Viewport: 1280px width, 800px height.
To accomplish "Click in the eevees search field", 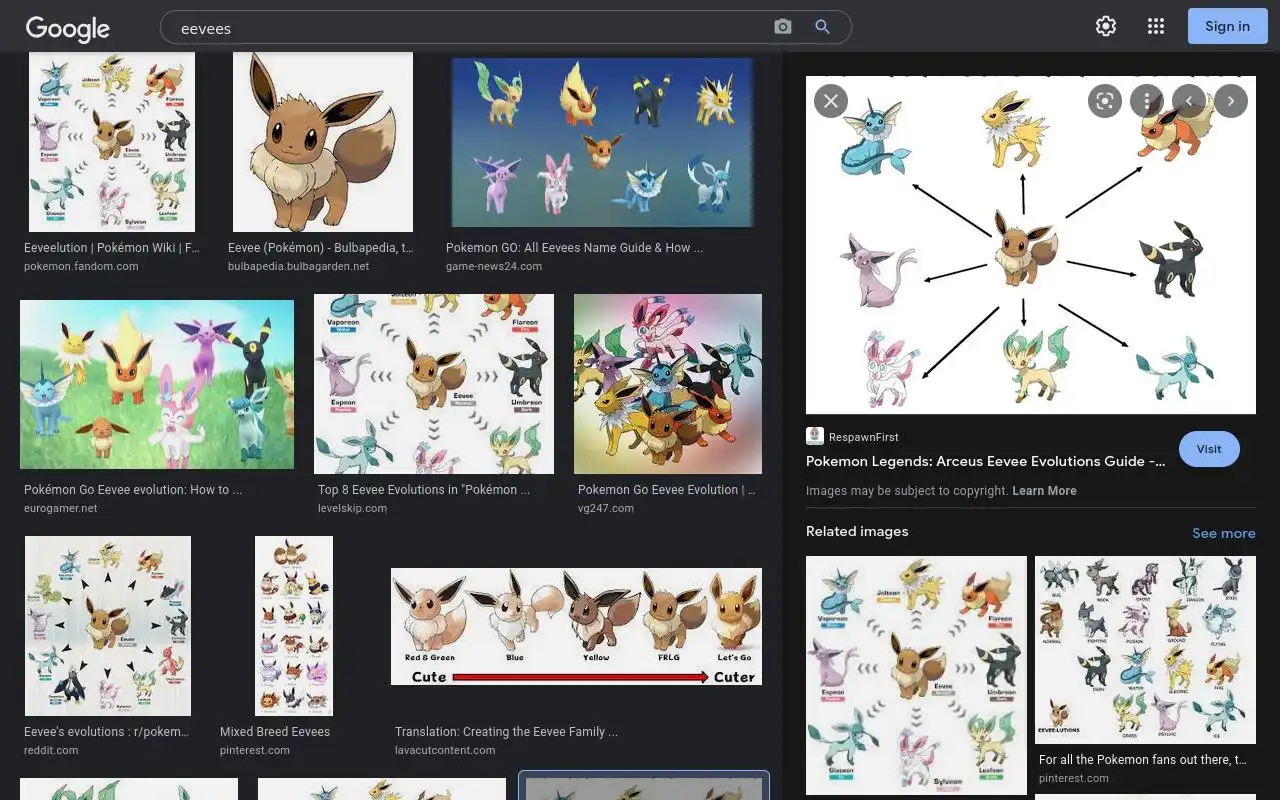I will [x=470, y=28].
